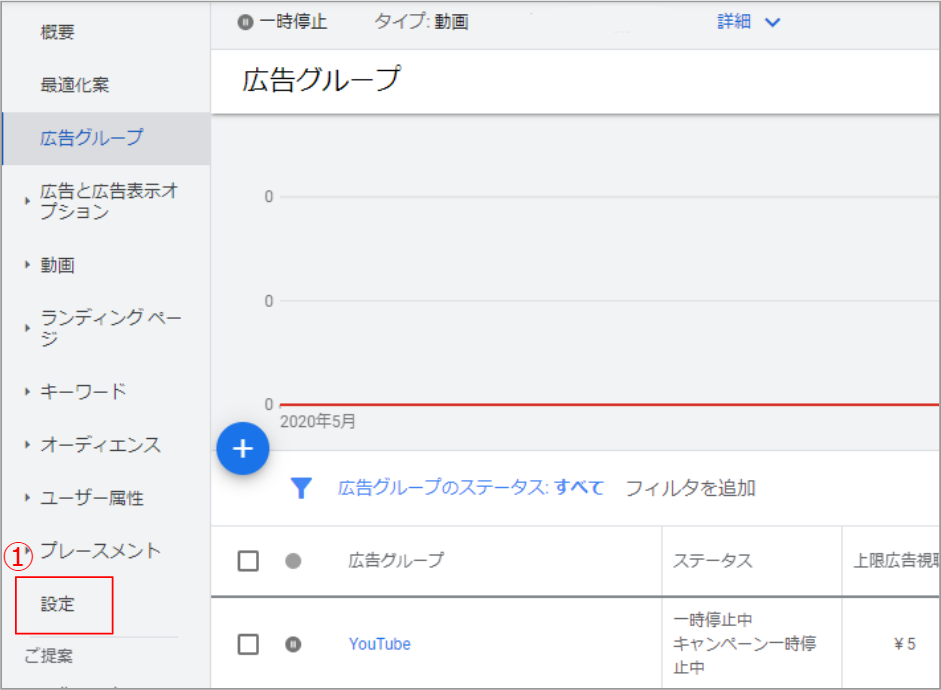Click the blue plus add button

tap(243, 449)
